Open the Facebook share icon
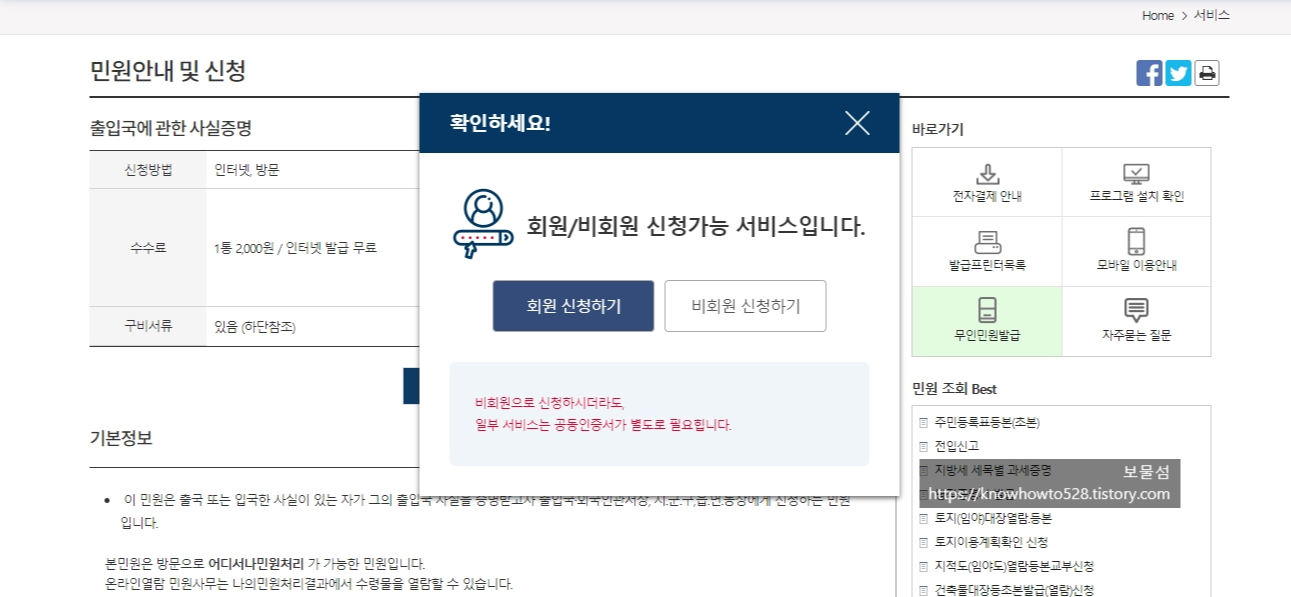This screenshot has width=1291, height=597. pos(1148,72)
